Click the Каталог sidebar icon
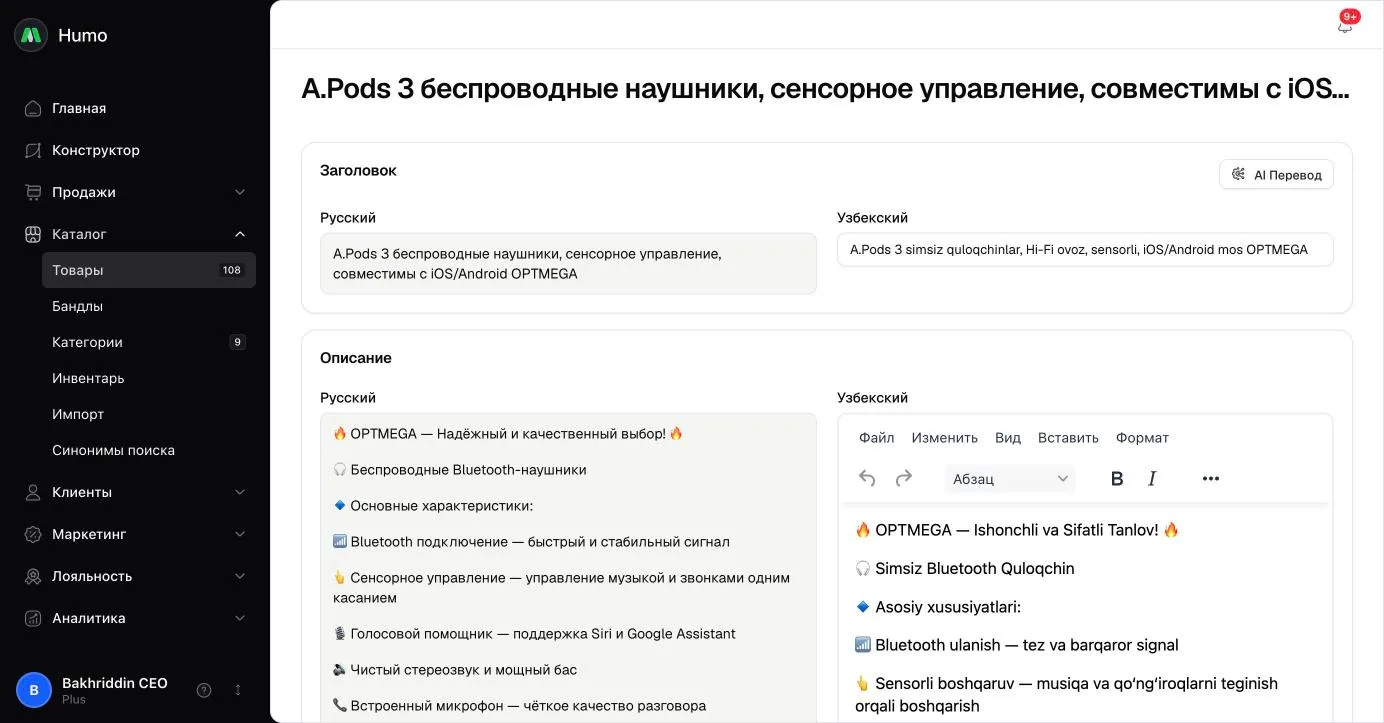Image resolution: width=1384 pixels, height=723 pixels. coord(33,234)
